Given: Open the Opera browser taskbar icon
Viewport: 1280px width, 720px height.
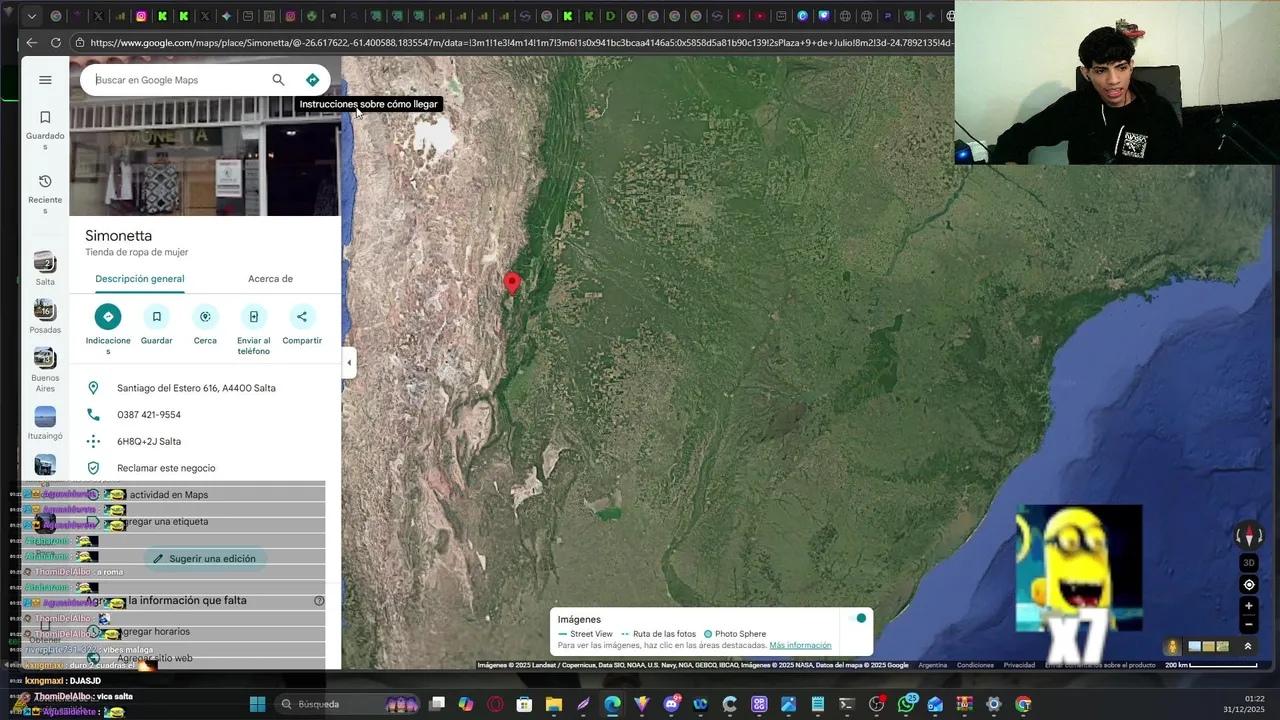Looking at the screenshot, I should tap(495, 704).
